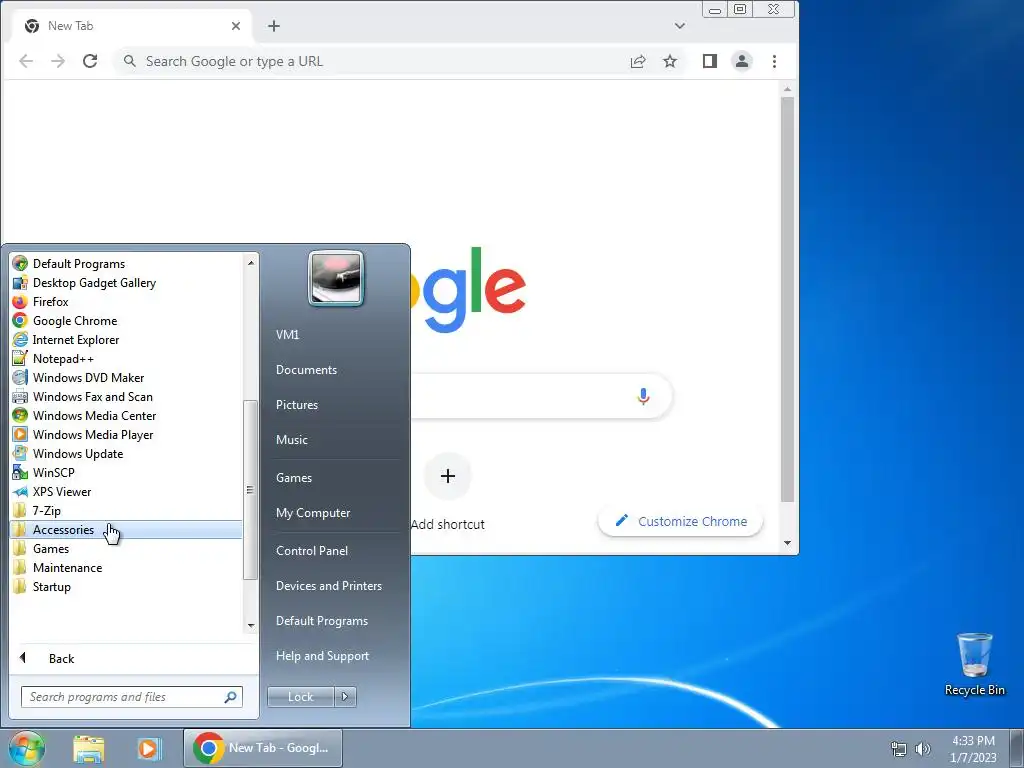The image size is (1024, 768).
Task: Open Windows Explorer from taskbar
Action: click(89, 748)
